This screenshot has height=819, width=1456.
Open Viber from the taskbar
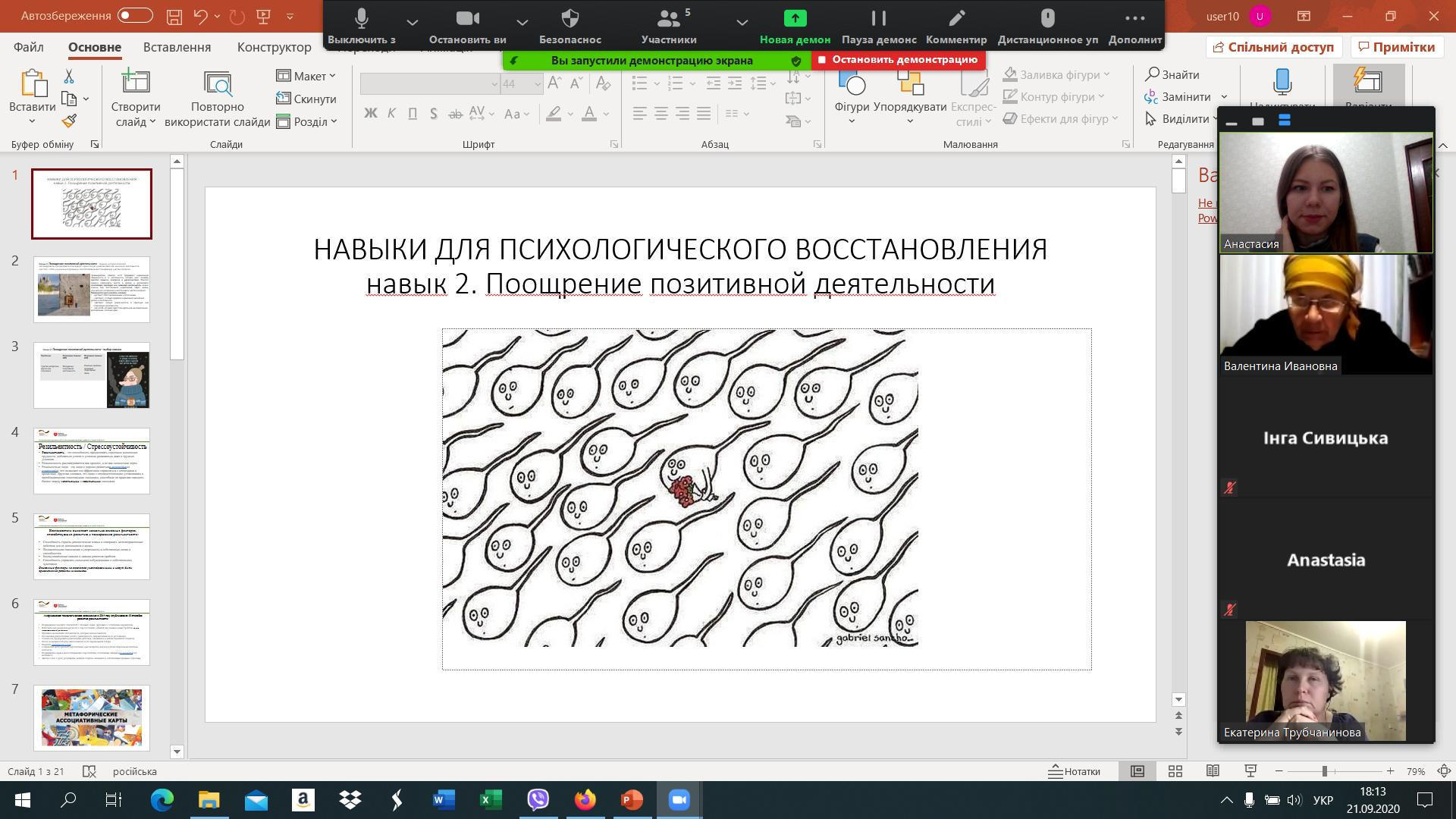coord(538,799)
